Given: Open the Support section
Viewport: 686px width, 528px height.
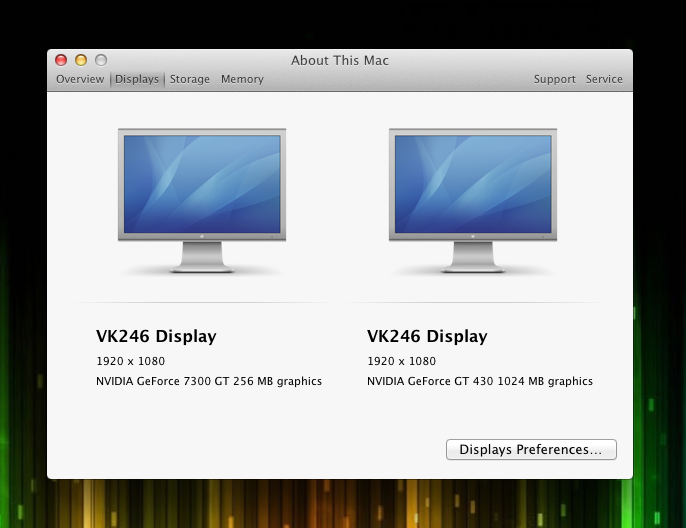Looking at the screenshot, I should 554,79.
